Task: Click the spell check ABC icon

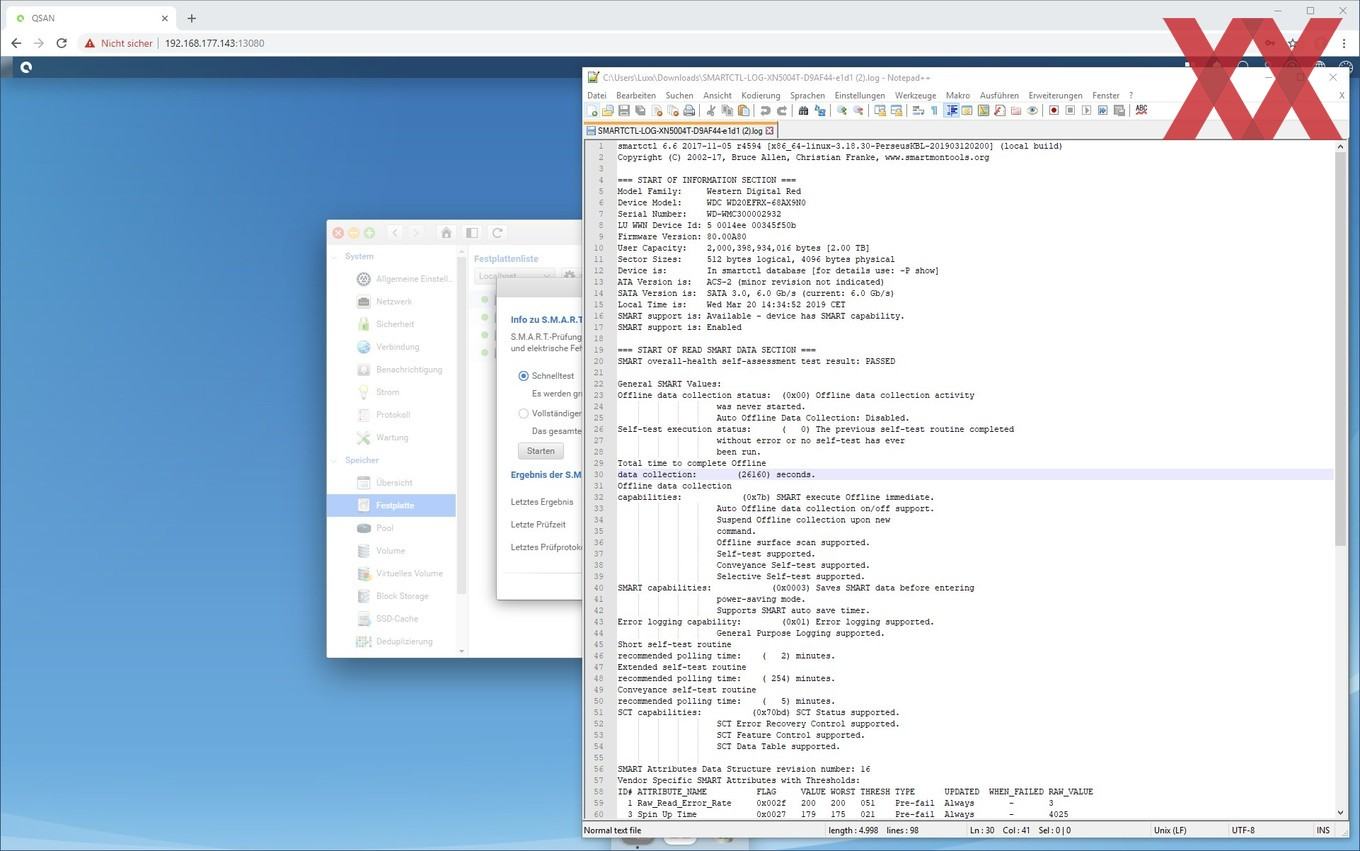Action: click(1142, 110)
